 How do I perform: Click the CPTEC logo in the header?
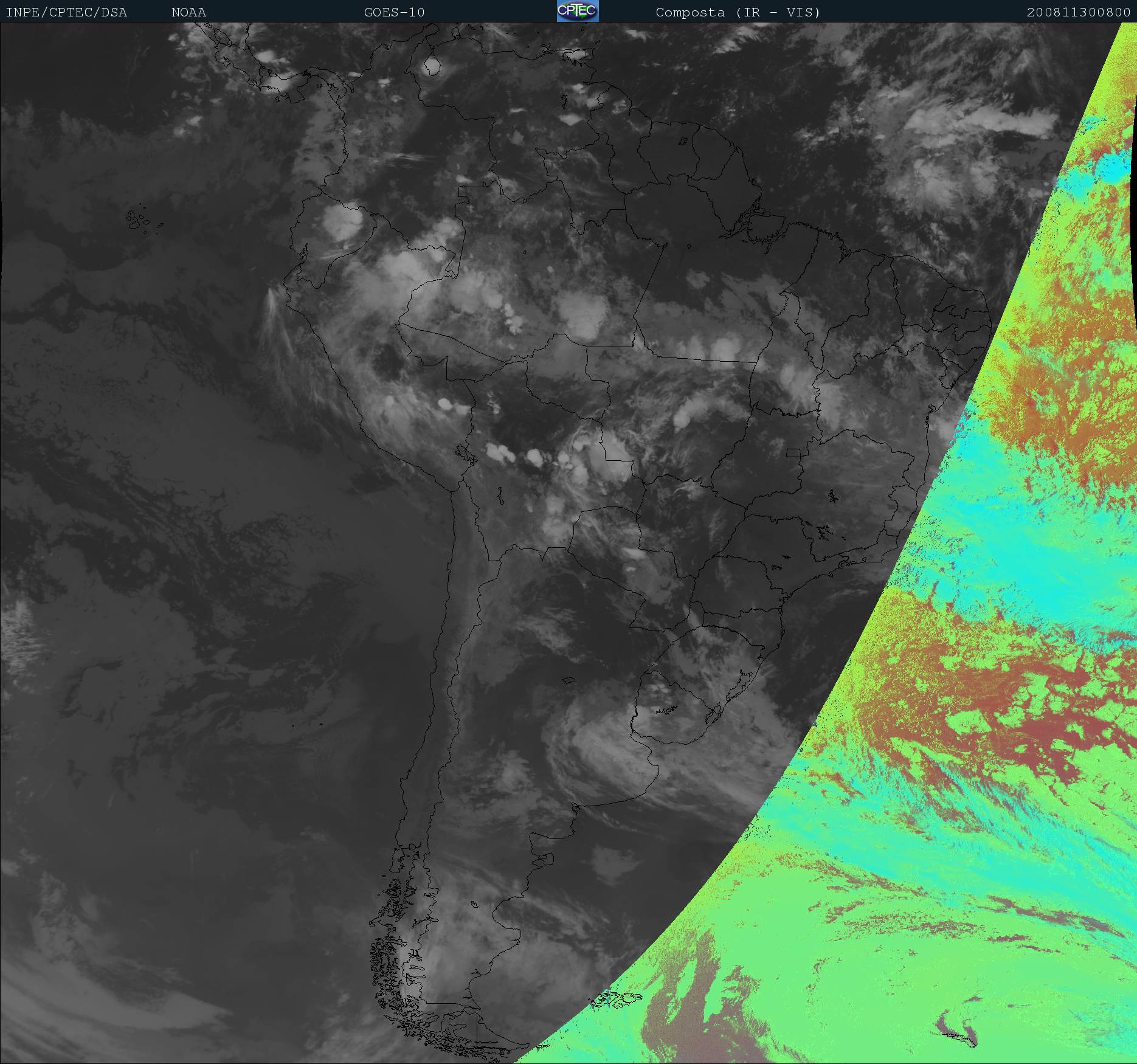[x=578, y=11]
